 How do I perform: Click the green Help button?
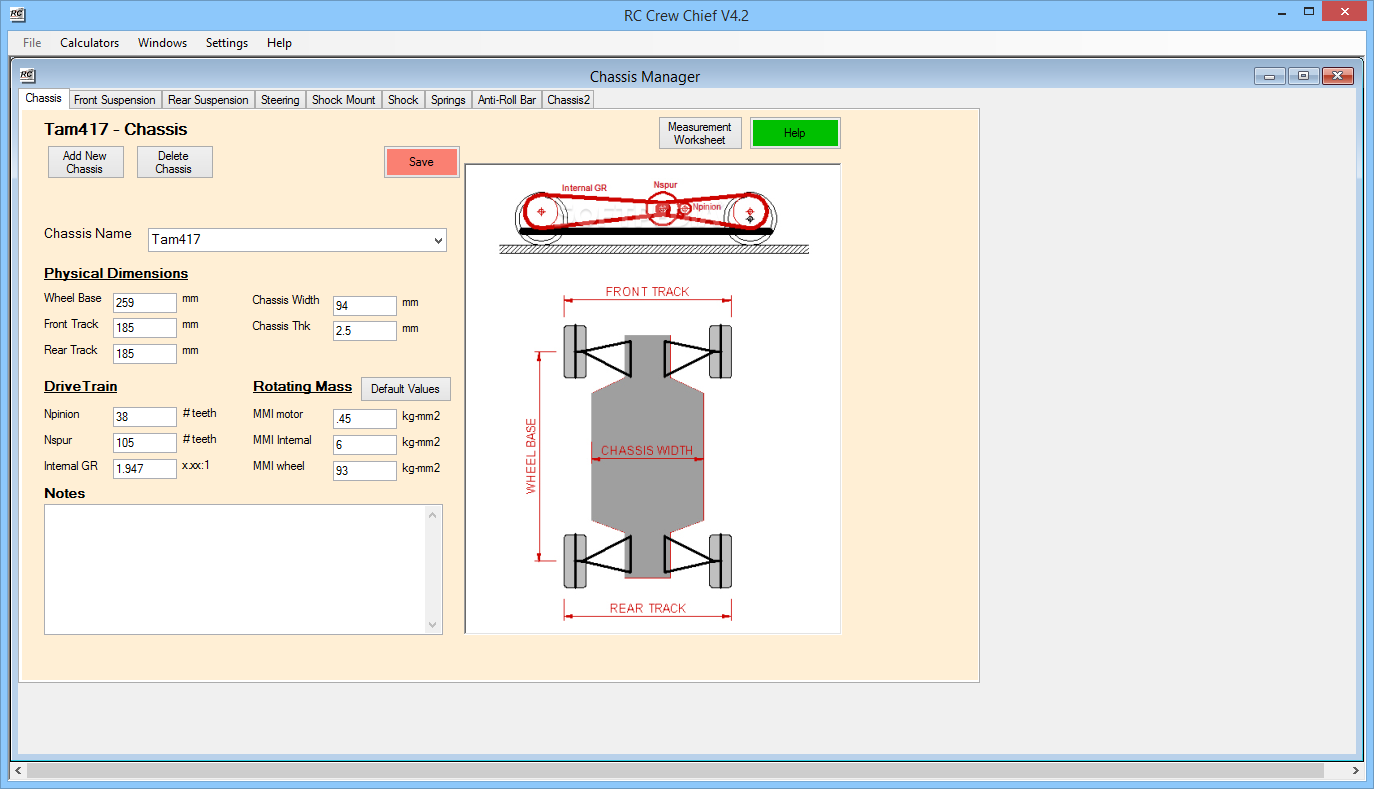pyautogui.click(x=795, y=133)
